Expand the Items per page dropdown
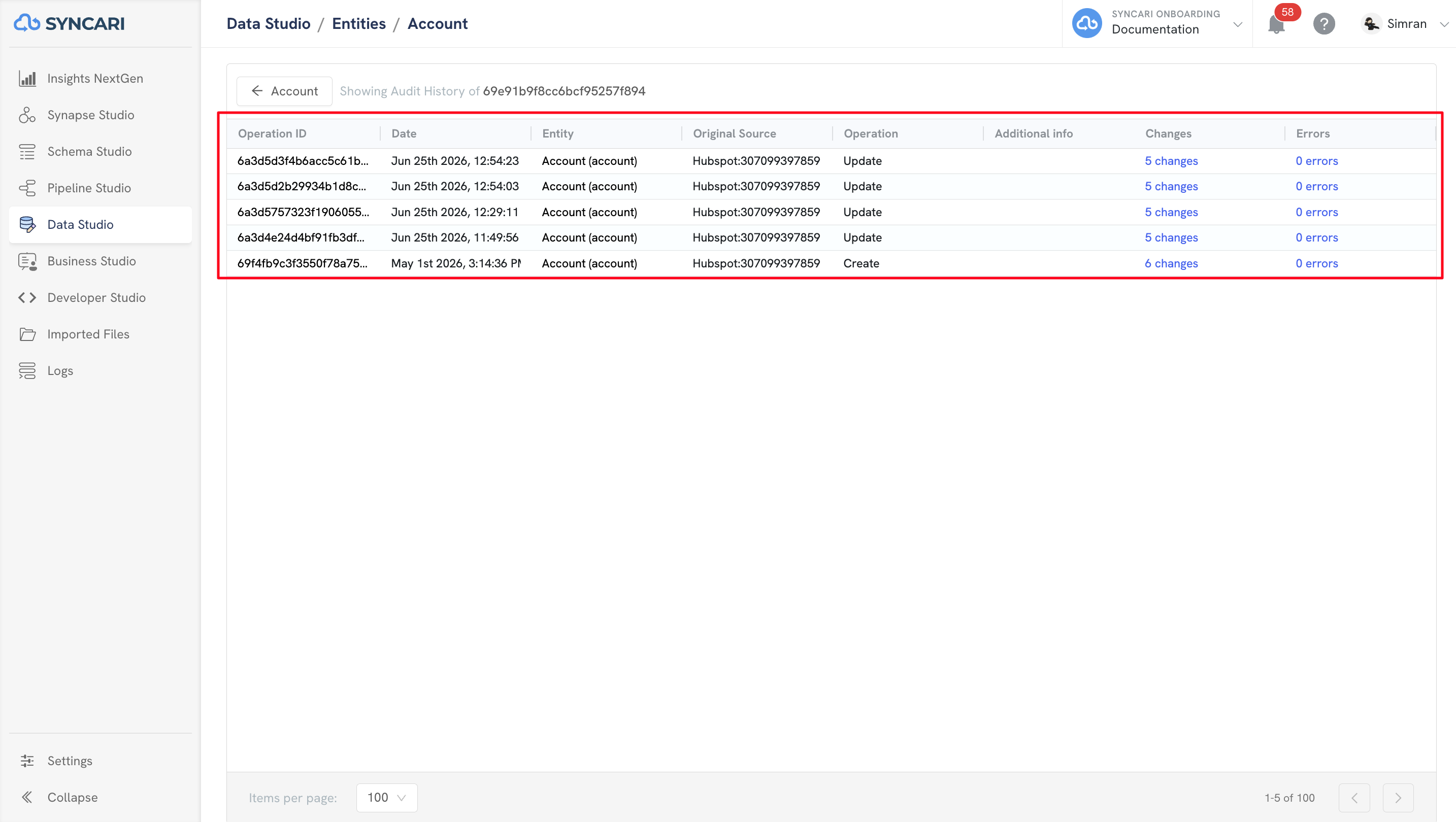Viewport: 1456px width, 822px height. [387, 797]
